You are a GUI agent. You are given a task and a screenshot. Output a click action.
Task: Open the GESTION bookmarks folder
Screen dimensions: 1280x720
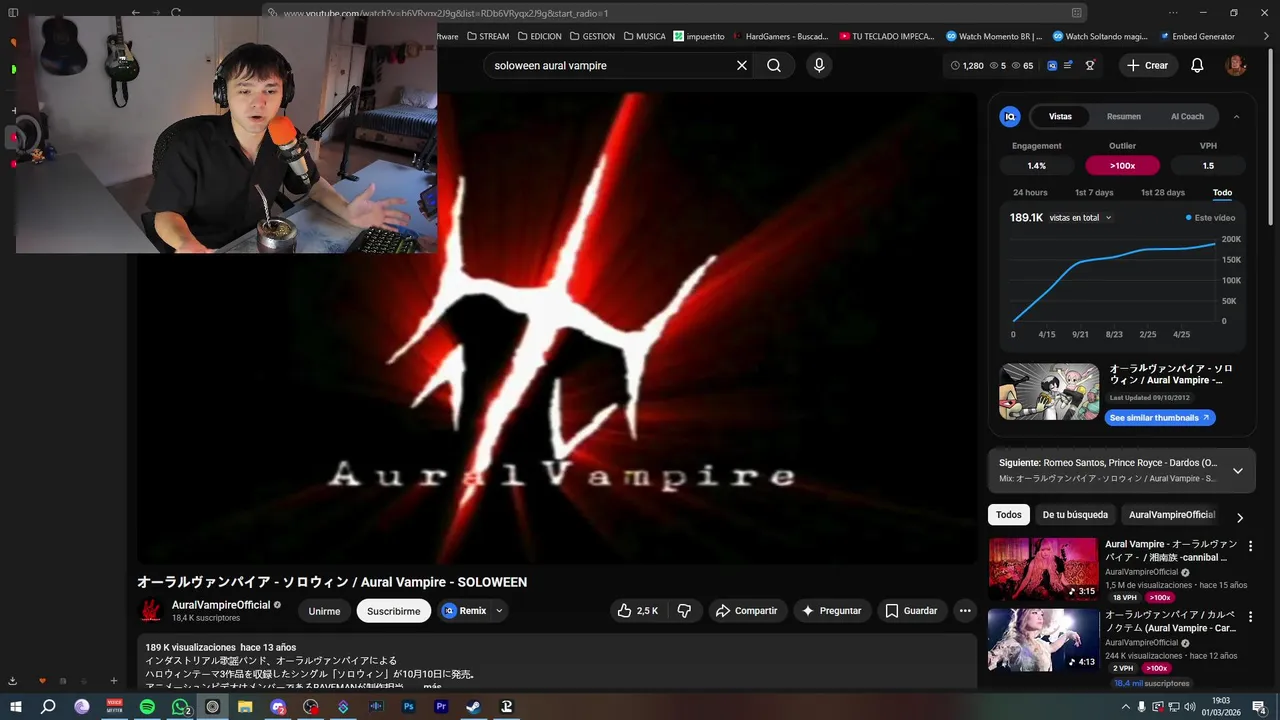coord(592,37)
